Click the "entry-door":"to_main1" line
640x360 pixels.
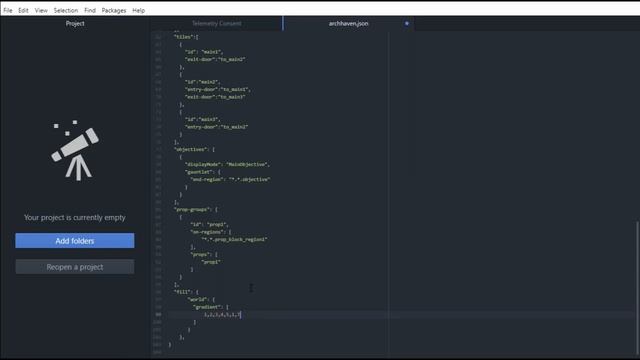pyautogui.click(x=218, y=89)
